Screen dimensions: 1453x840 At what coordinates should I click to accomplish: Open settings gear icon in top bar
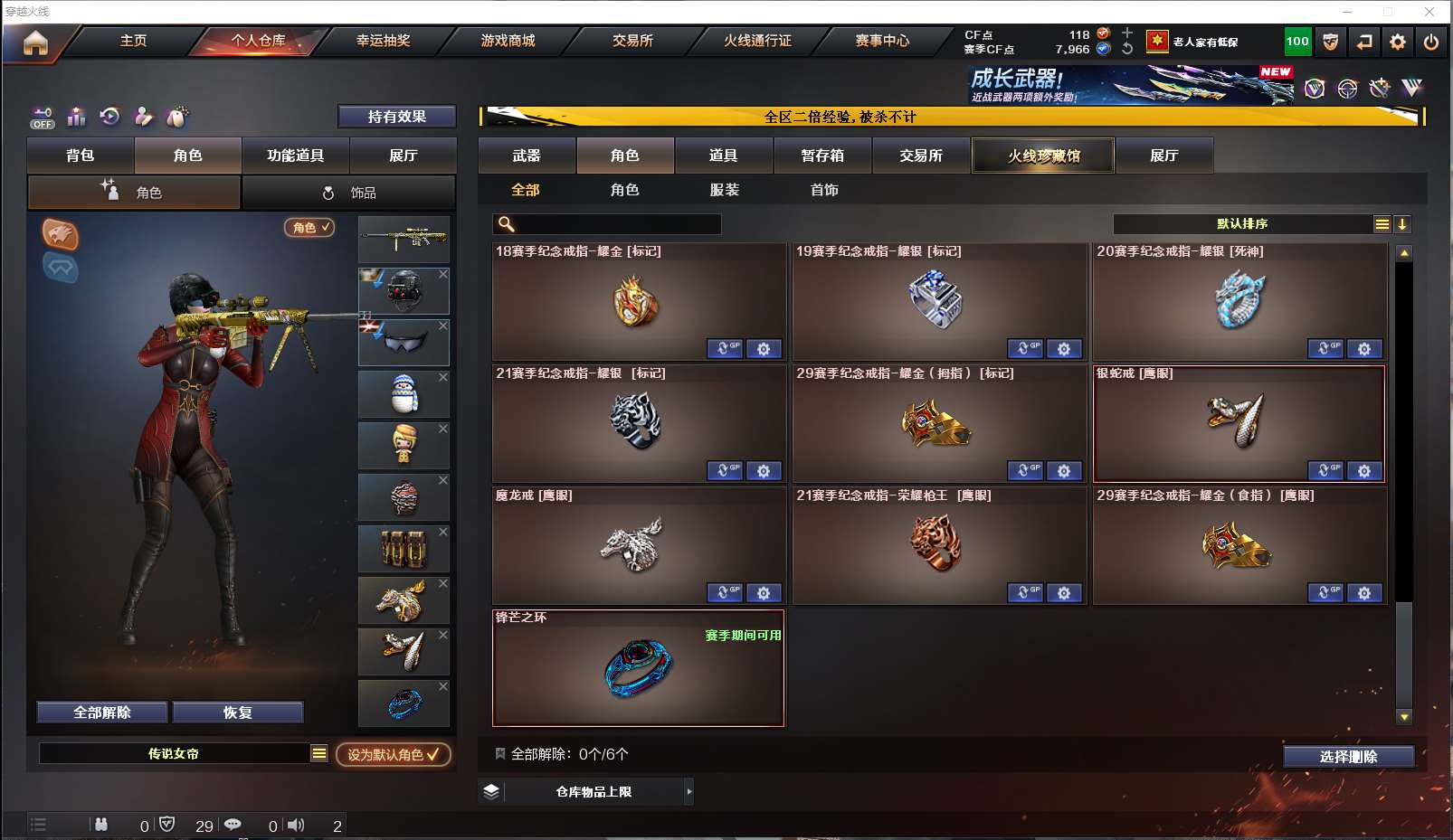[x=1398, y=42]
